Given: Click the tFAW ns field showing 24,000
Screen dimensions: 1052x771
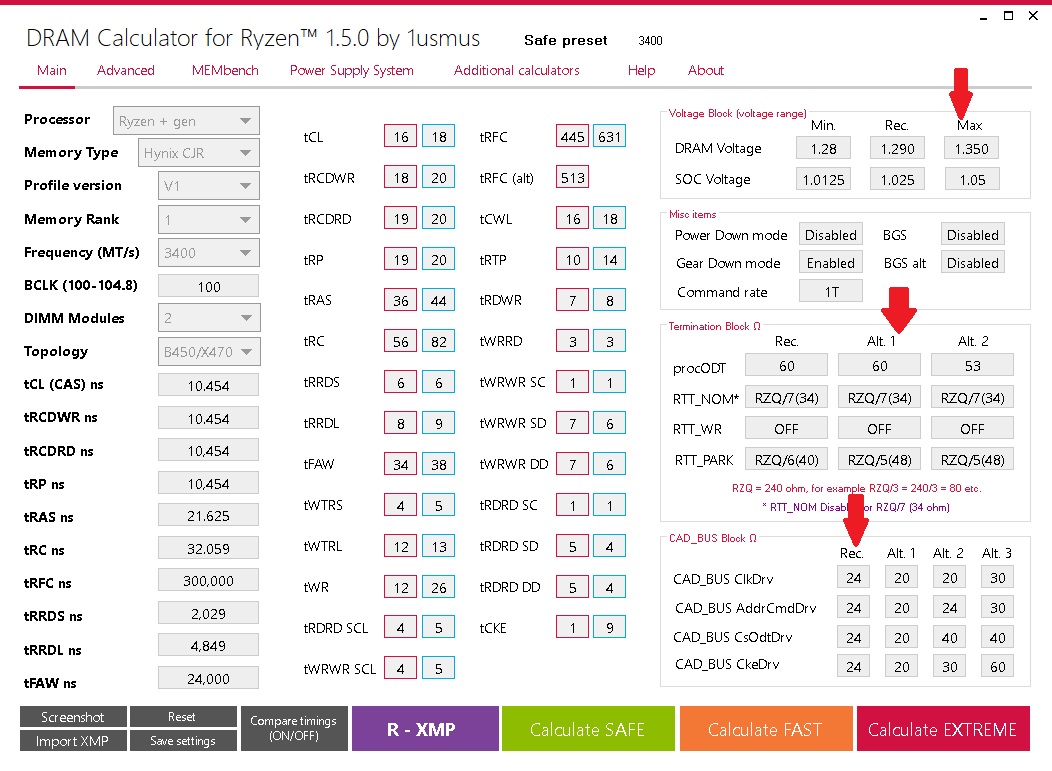Looking at the screenshot, I should click(x=209, y=678).
